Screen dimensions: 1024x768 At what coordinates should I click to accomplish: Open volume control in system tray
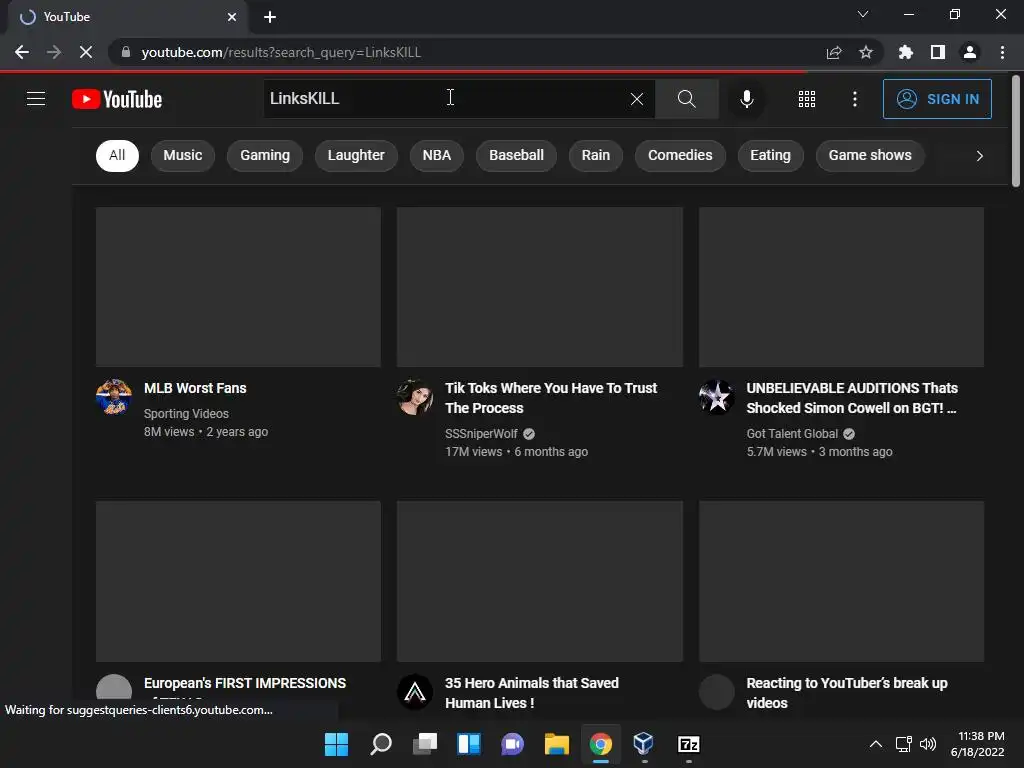tap(928, 744)
